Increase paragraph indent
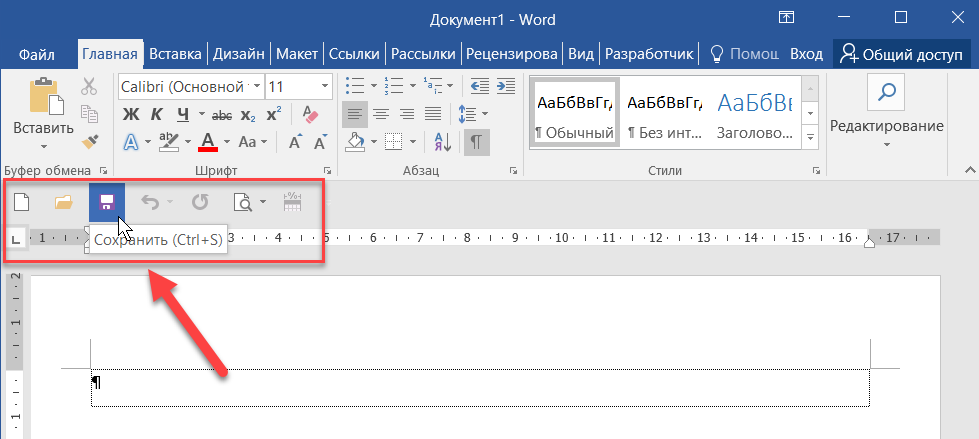This screenshot has height=439, width=979. click(x=506, y=86)
